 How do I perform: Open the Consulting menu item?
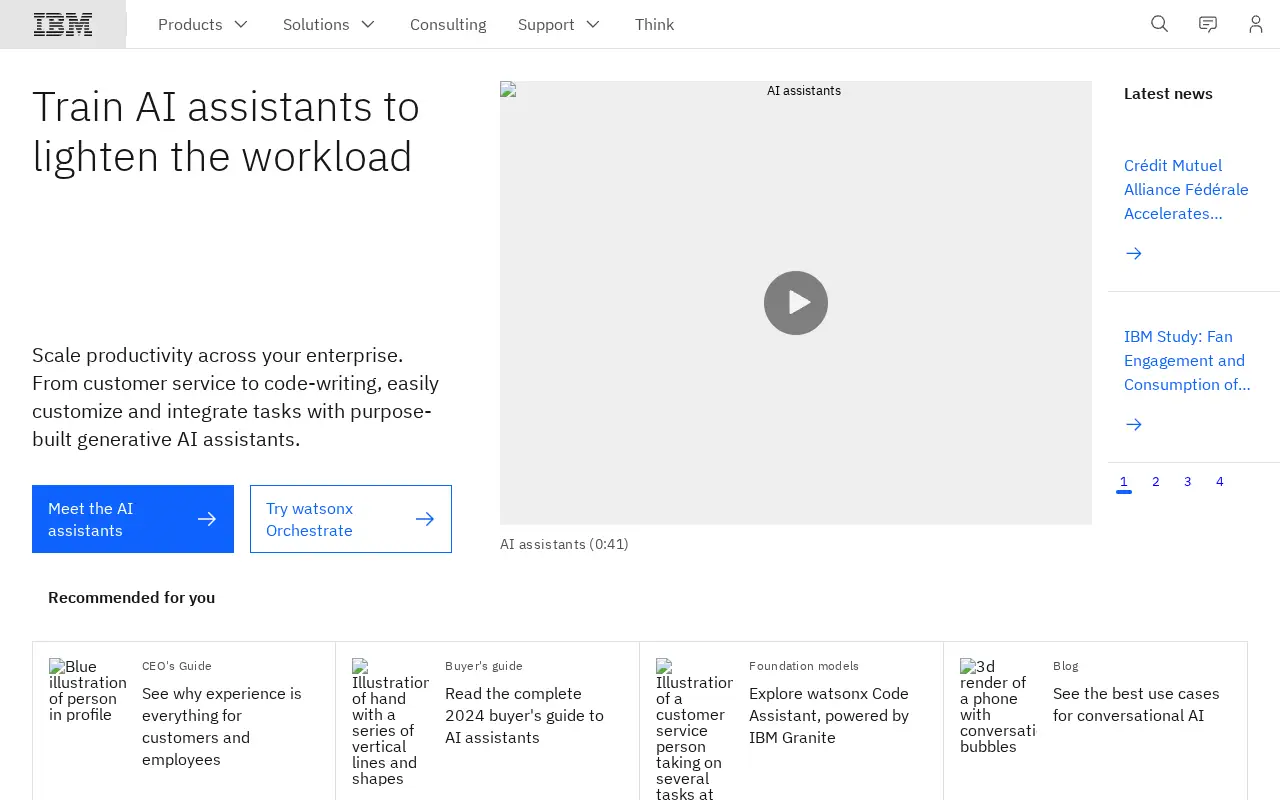(x=448, y=24)
